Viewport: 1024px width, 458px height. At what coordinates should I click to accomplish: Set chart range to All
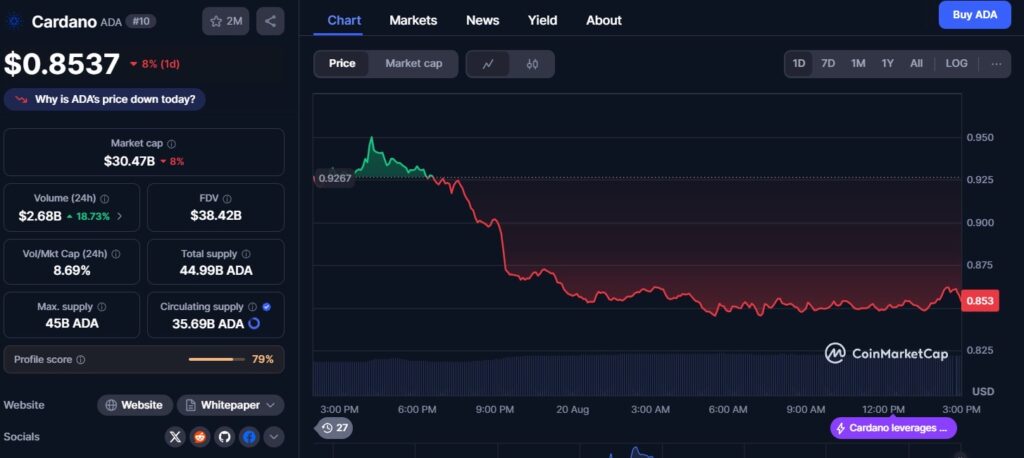point(916,63)
